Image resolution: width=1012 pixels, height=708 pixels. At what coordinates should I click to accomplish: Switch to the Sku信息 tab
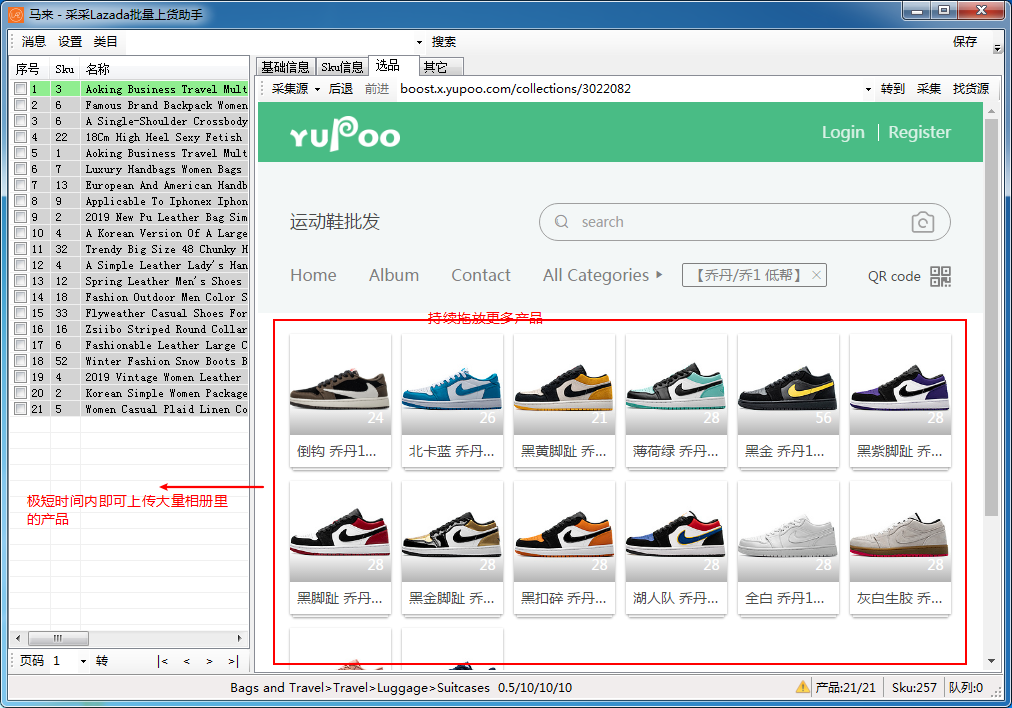click(x=342, y=67)
